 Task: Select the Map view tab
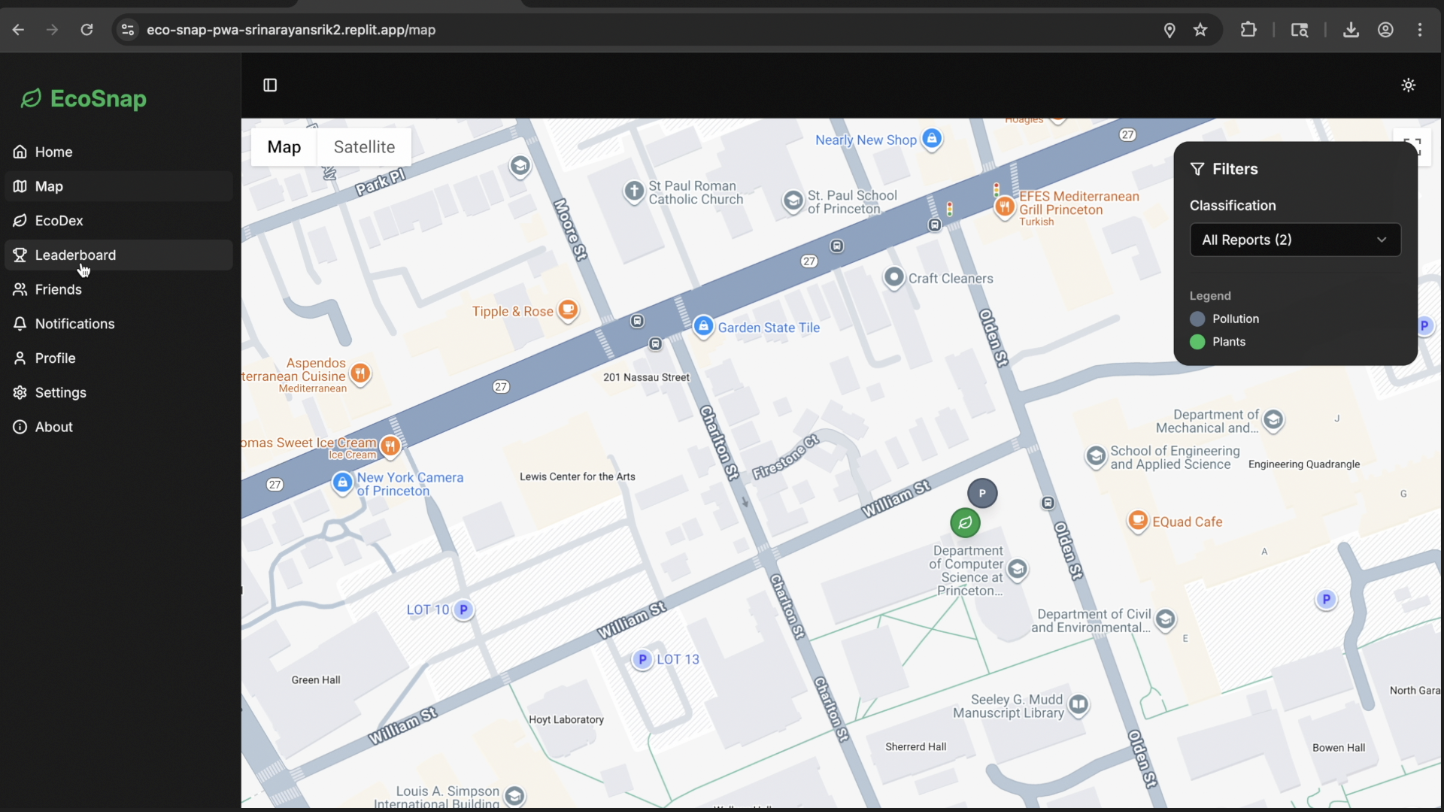pos(284,147)
